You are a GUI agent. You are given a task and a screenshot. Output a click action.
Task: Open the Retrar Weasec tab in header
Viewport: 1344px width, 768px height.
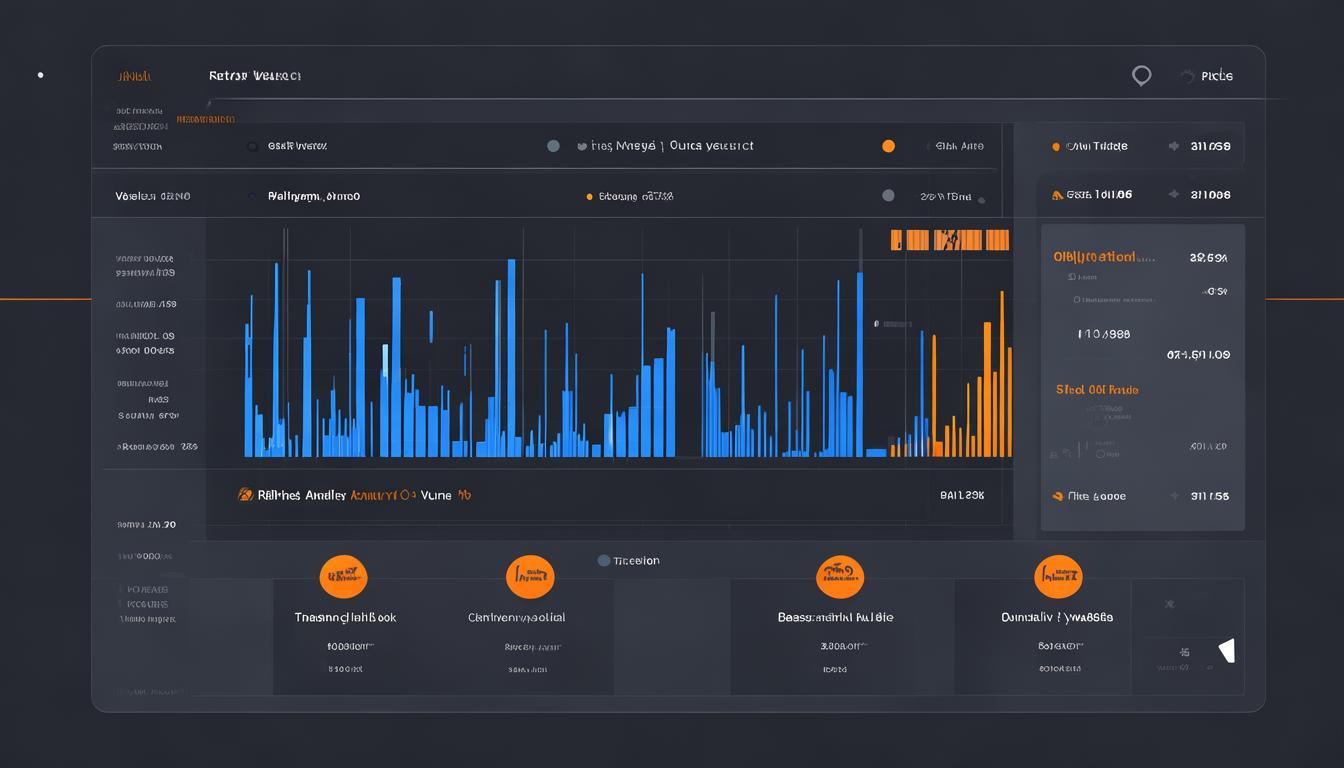click(x=254, y=76)
